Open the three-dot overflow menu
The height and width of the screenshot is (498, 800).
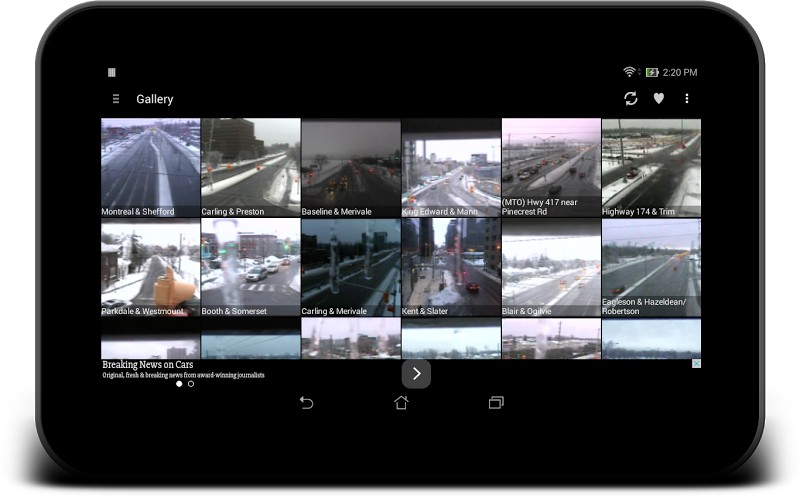pyautogui.click(x=687, y=98)
